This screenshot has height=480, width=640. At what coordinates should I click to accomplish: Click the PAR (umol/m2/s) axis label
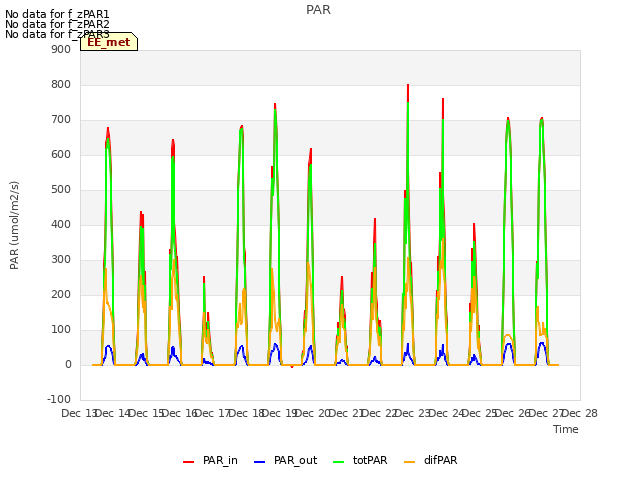(x=14, y=225)
